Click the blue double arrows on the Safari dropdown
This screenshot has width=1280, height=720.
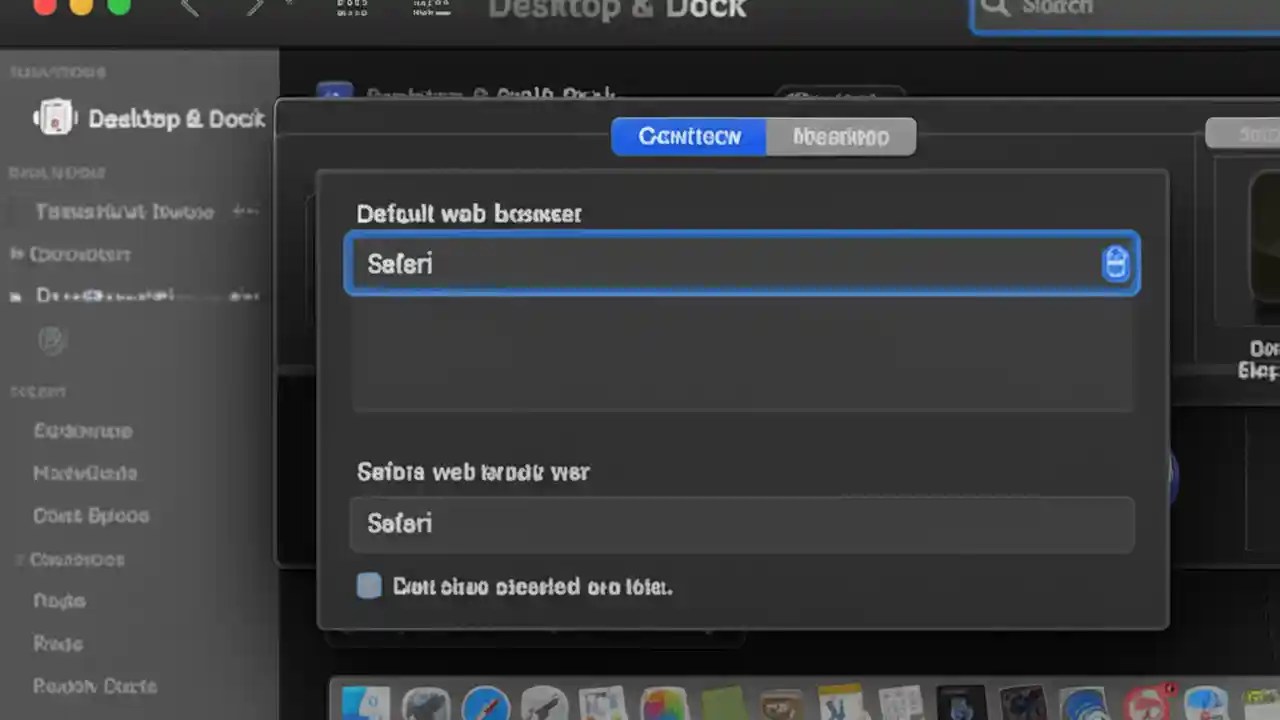(1115, 263)
